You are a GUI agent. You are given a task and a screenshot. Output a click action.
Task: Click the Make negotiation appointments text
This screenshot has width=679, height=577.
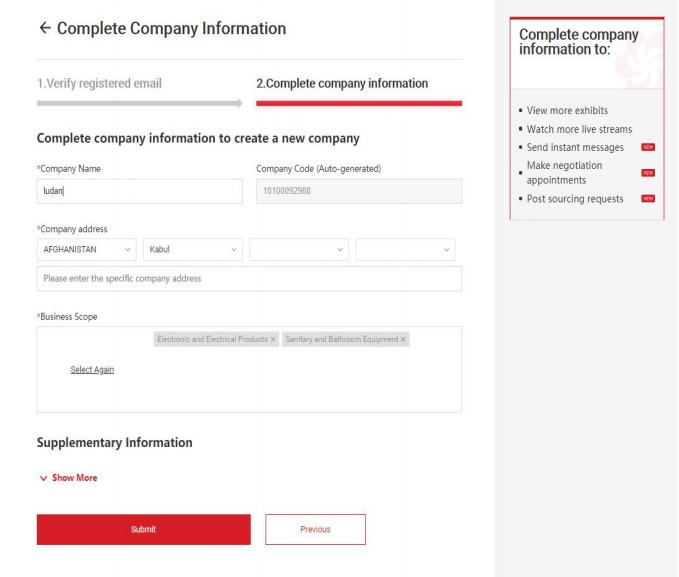[564, 173]
